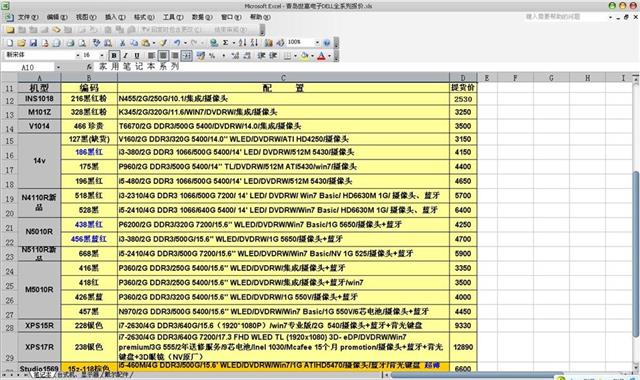
Task: Toggle Underline formatting button
Action: click(x=137, y=56)
